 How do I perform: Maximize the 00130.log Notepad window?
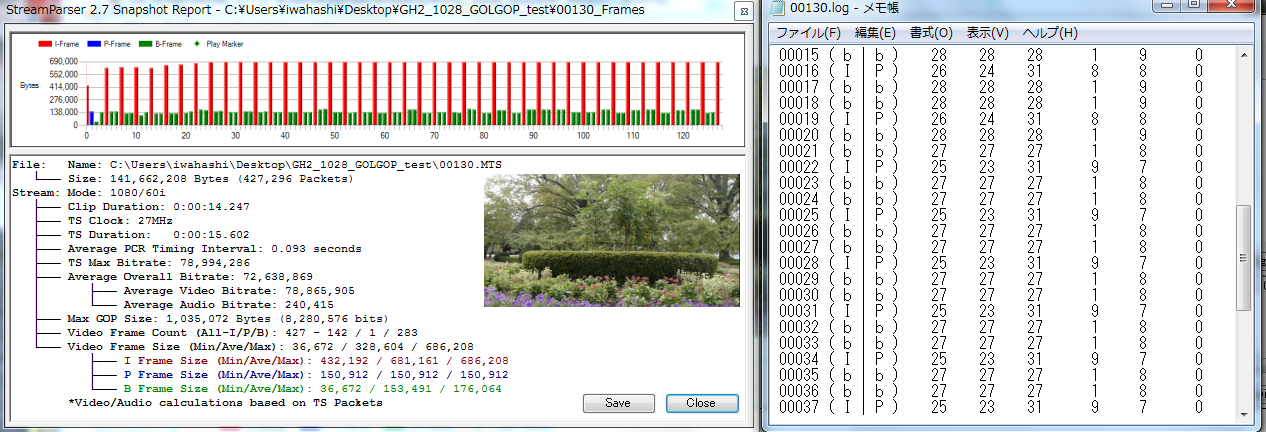pyautogui.click(x=1195, y=6)
